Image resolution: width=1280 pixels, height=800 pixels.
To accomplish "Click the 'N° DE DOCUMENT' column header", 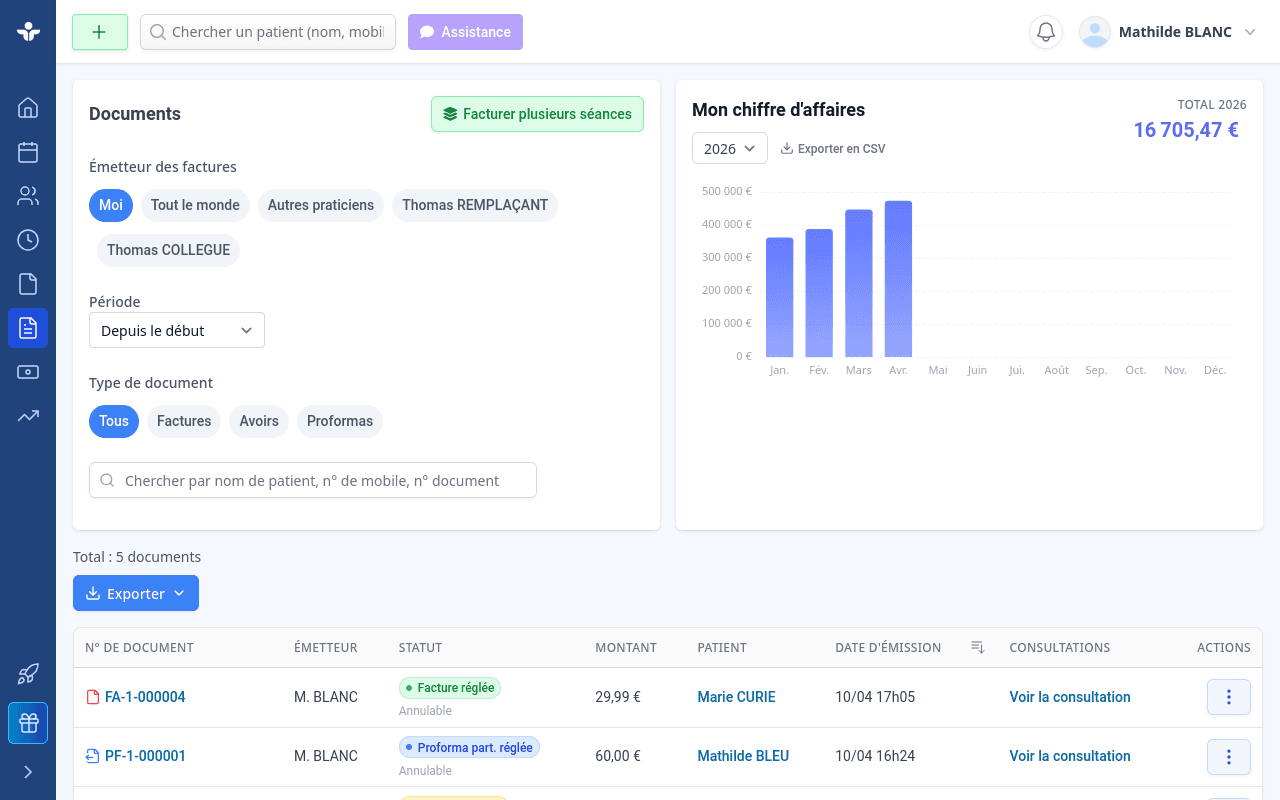I will pyautogui.click(x=139, y=648).
